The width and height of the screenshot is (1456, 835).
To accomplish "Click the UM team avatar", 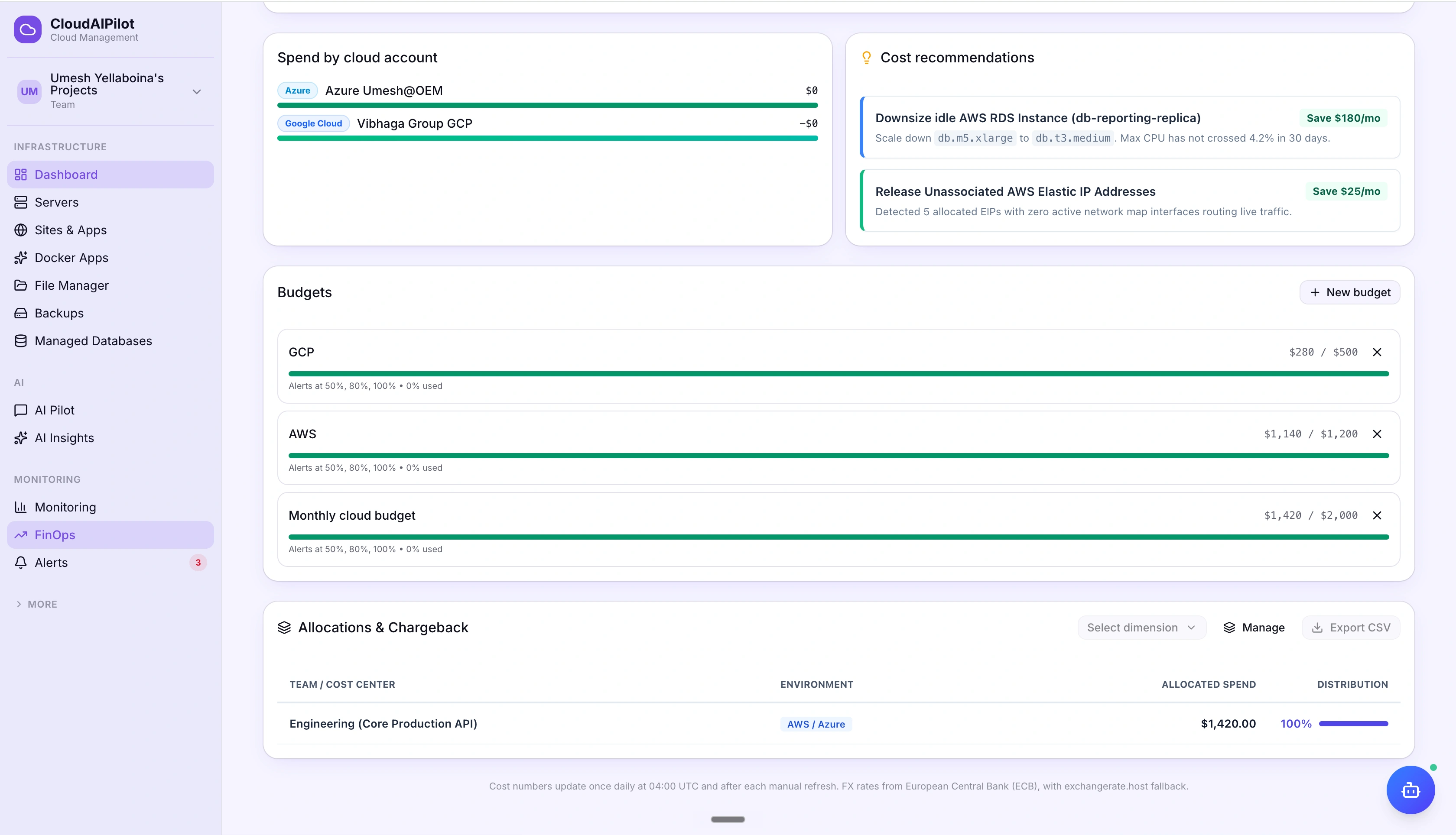I will click(x=29, y=92).
